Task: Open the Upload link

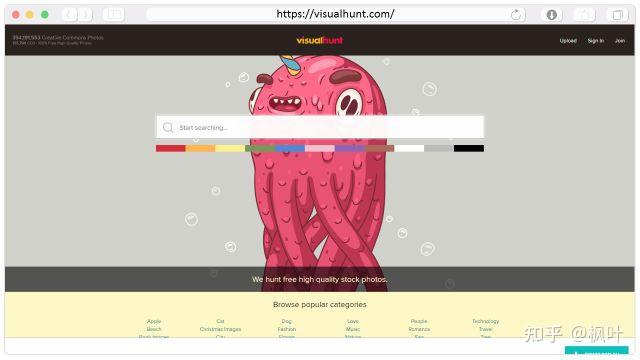Action: click(568, 40)
